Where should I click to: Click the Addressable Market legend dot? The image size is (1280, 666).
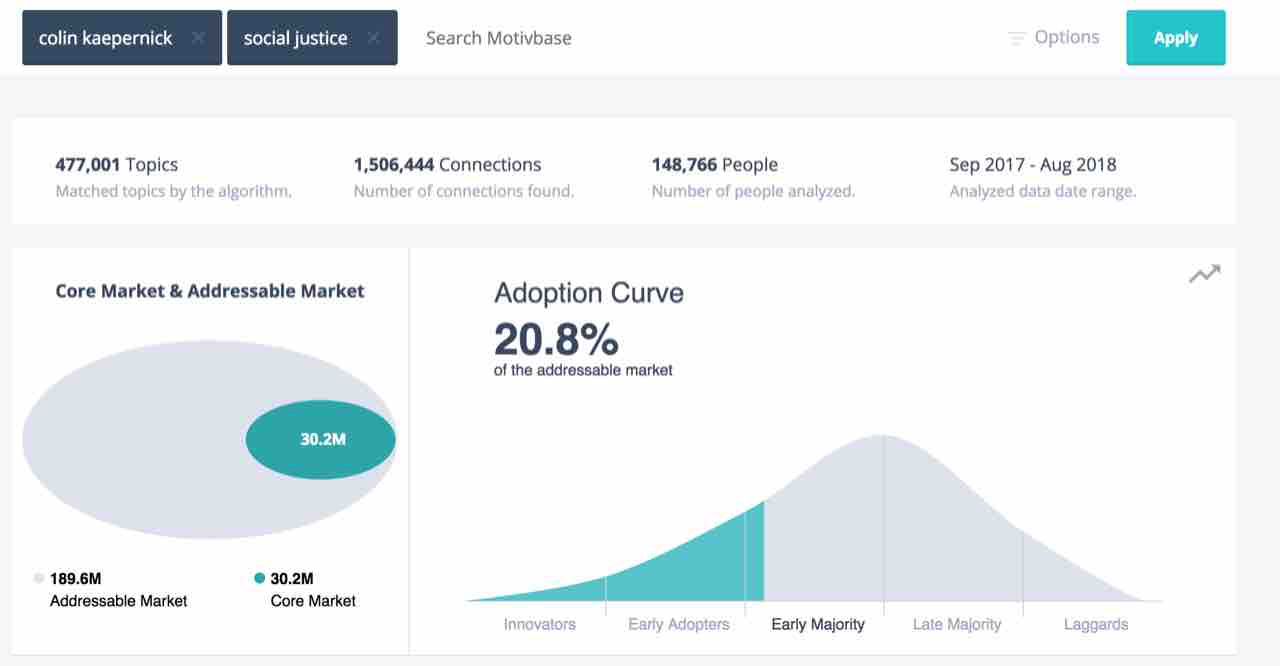click(x=39, y=578)
